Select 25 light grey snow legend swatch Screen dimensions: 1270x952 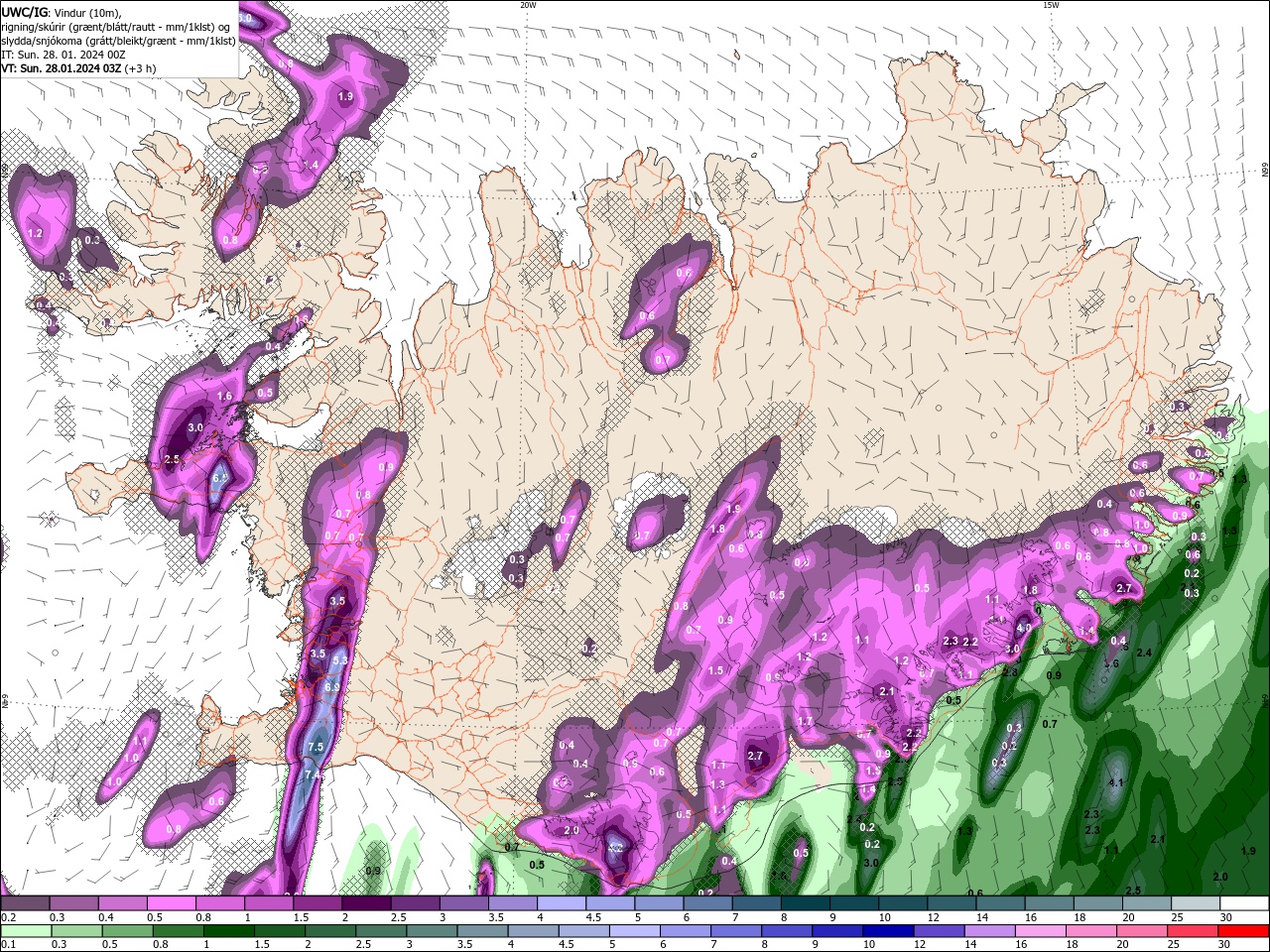pos(1196,903)
